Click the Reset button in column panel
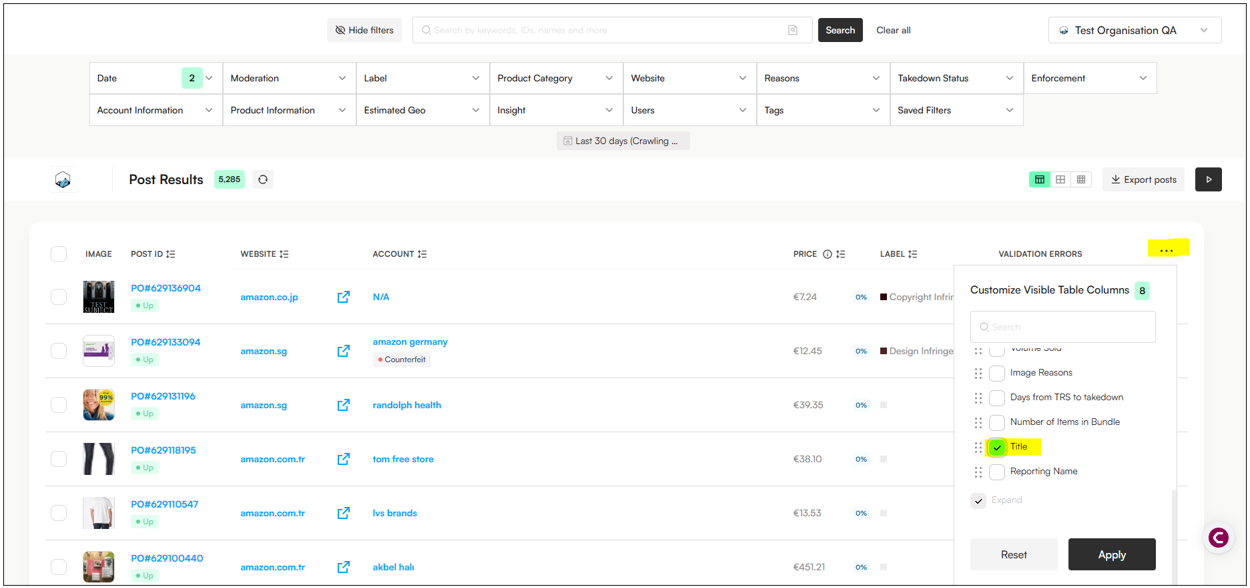 pyautogui.click(x=1014, y=554)
